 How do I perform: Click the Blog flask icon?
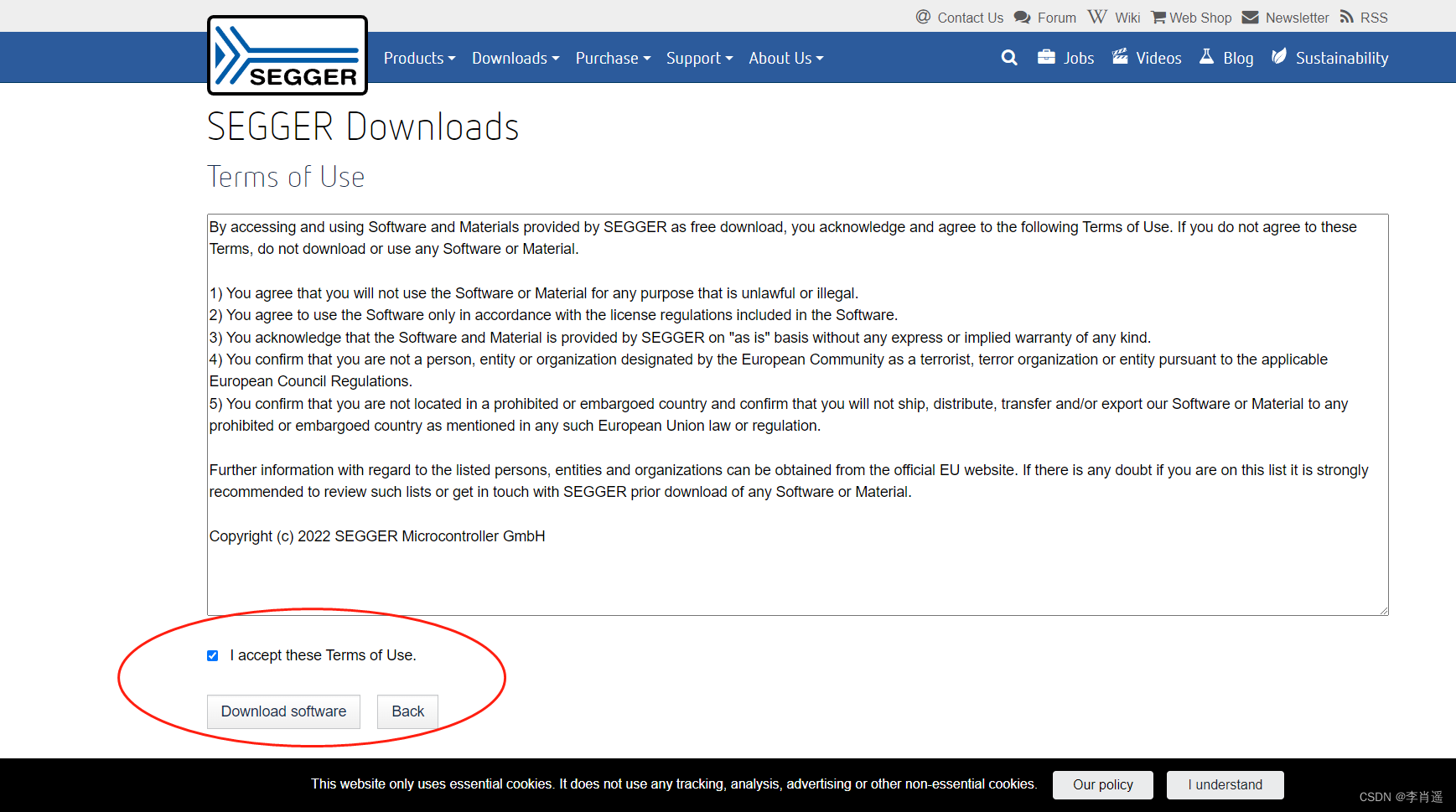1206,56
